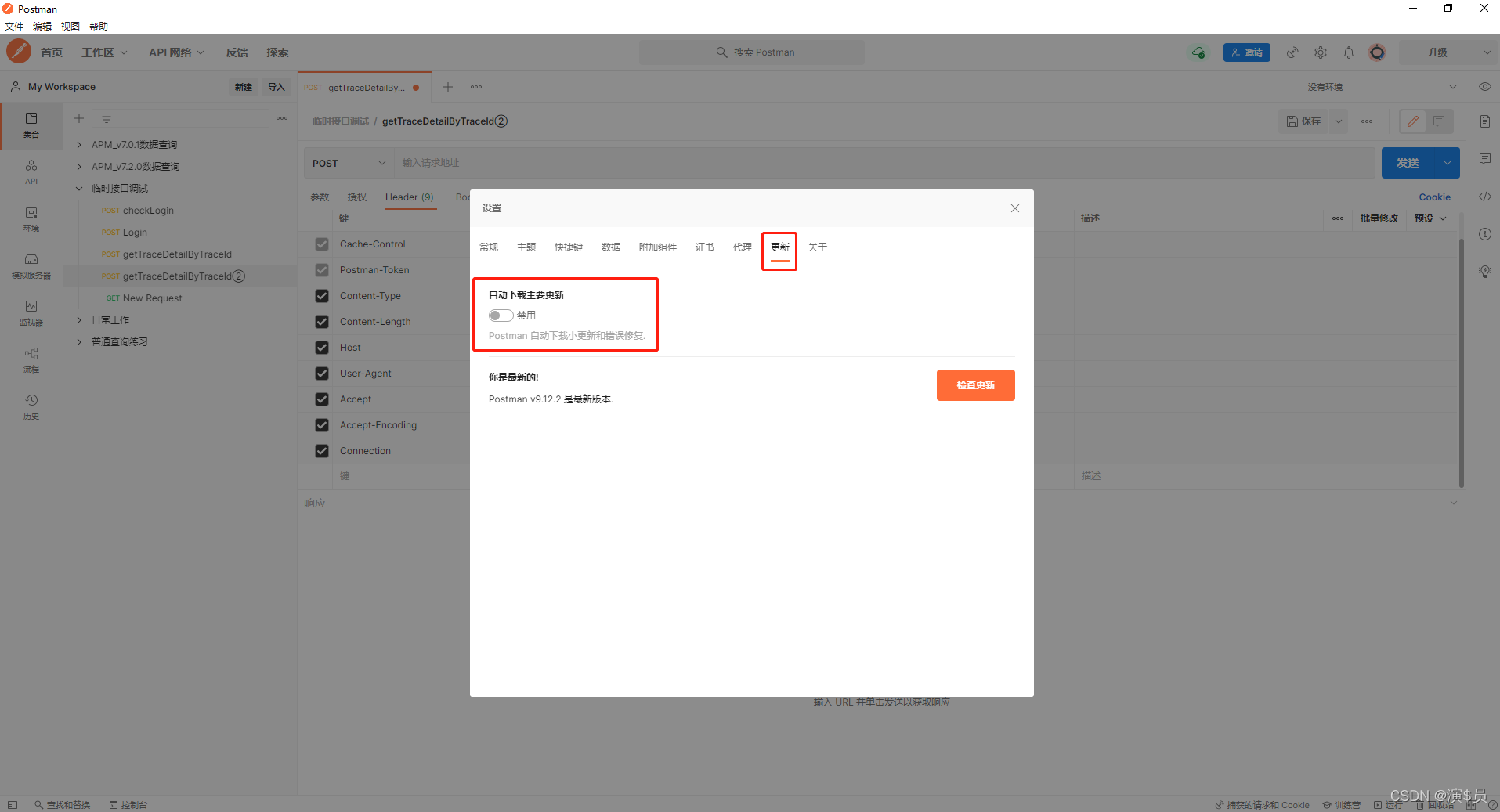Open the Monitors sidebar panel
The height and width of the screenshot is (812, 1500).
point(31,313)
